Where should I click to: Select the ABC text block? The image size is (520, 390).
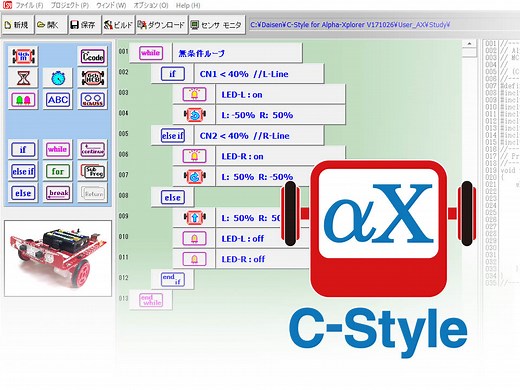tap(58, 100)
